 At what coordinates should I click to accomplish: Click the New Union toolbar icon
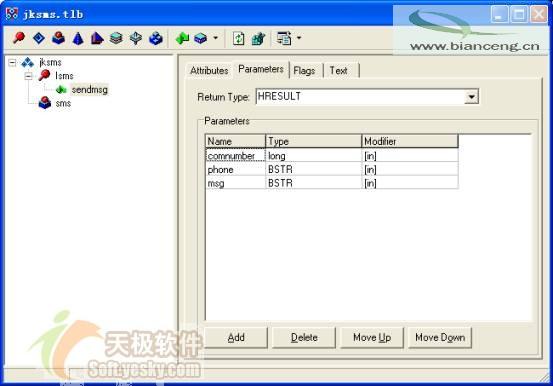click(136, 38)
